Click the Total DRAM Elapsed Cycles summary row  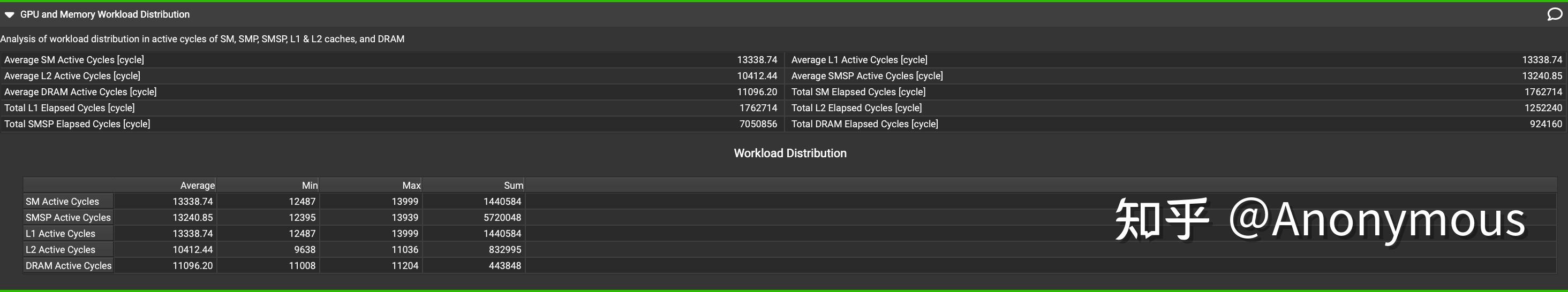point(1176,124)
